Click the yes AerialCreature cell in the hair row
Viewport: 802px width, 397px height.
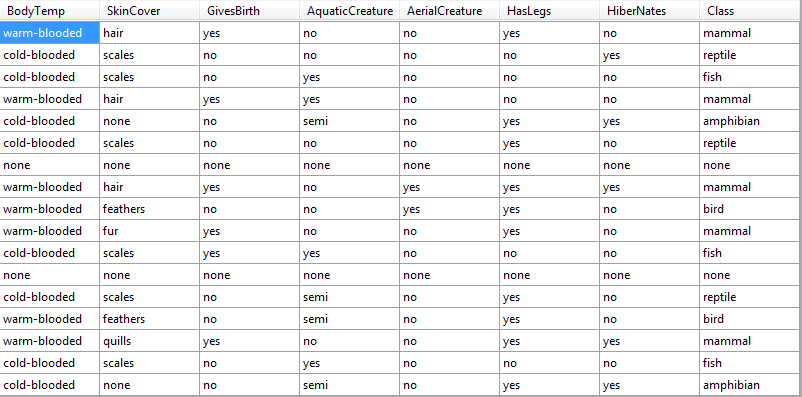(x=450, y=187)
